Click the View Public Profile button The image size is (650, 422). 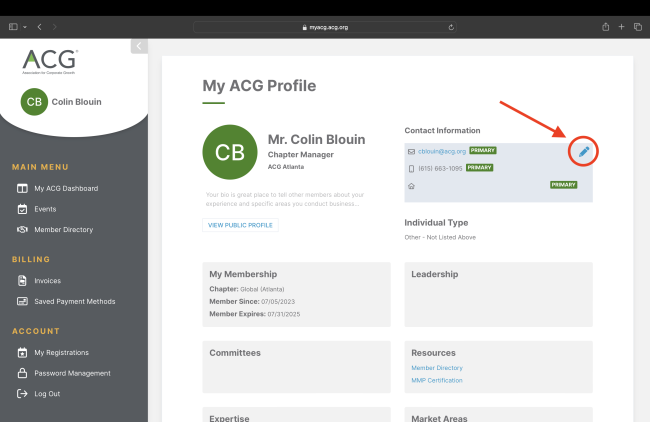[x=240, y=225]
